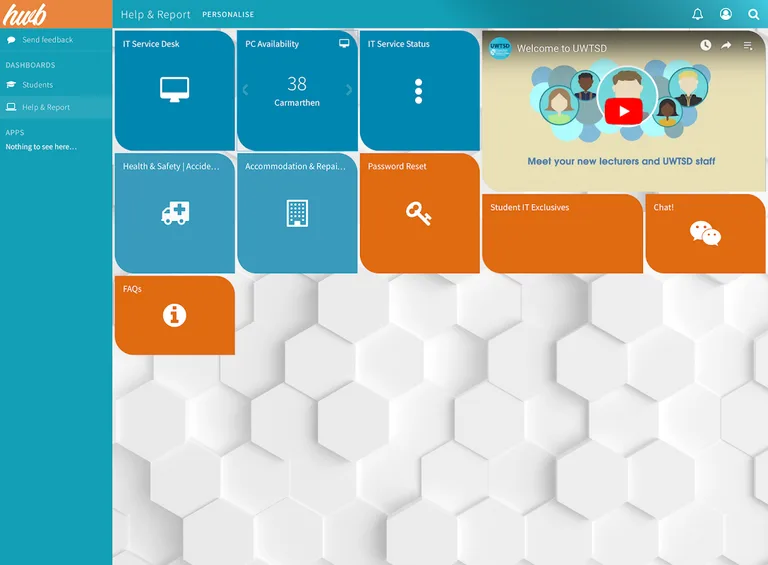Open the video playlist icon
768x565 pixels.
(x=748, y=46)
